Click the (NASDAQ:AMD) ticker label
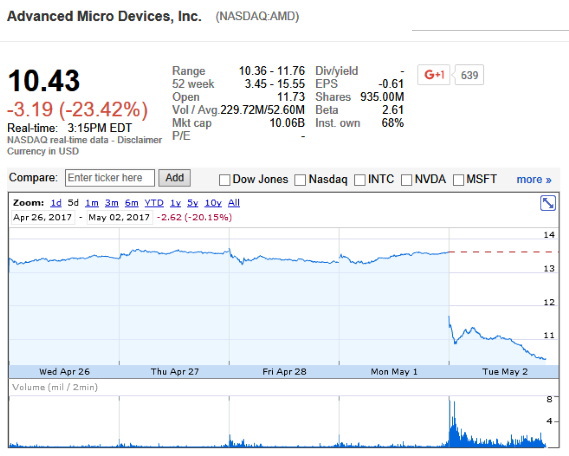The width and height of the screenshot is (569, 456). [257, 16]
